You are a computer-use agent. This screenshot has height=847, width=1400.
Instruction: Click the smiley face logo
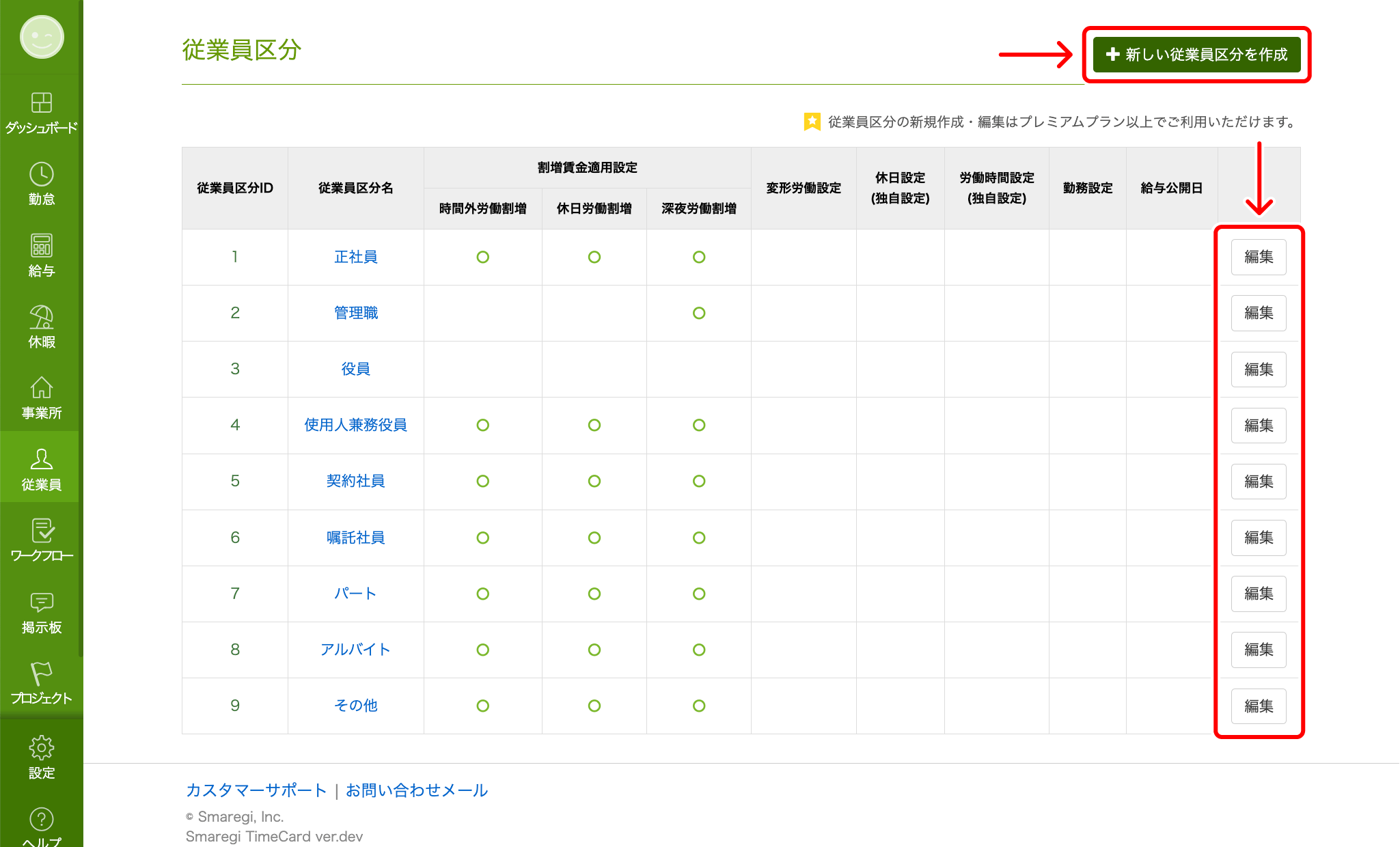pos(42,37)
